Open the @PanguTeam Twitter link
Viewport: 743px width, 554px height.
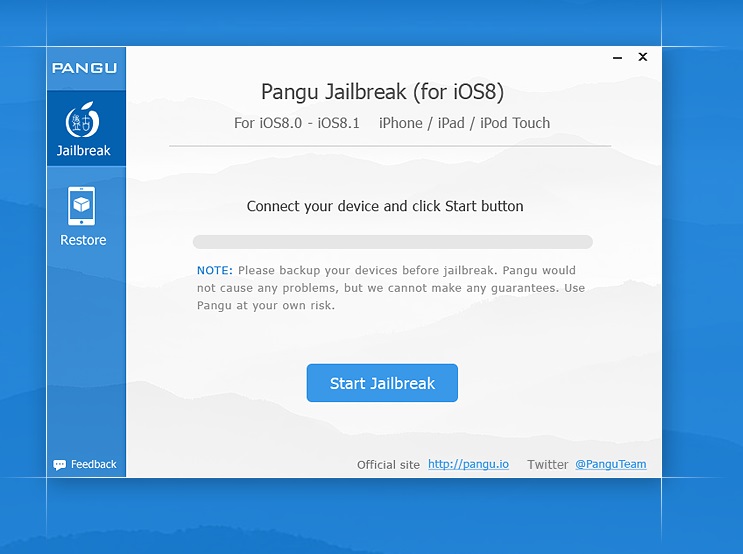pyautogui.click(x=611, y=464)
